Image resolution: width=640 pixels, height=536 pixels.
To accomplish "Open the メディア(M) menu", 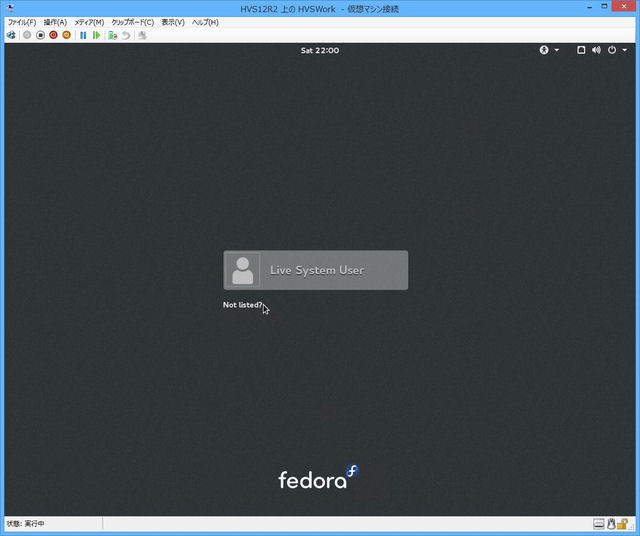I will point(89,22).
